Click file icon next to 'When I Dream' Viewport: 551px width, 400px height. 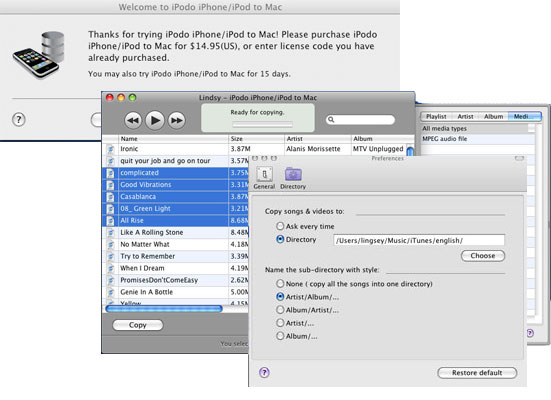click(110, 269)
